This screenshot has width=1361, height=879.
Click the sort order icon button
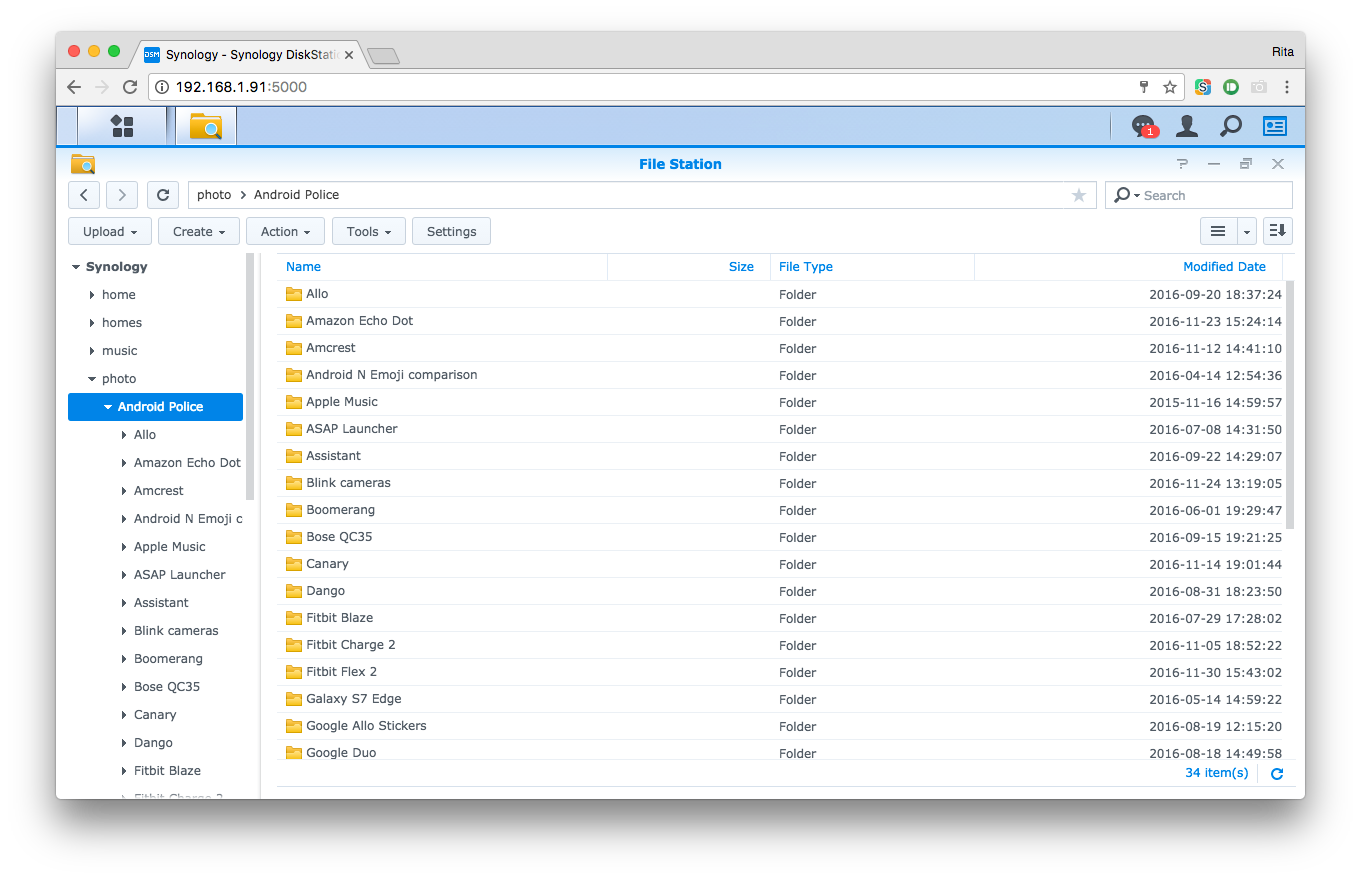point(1278,231)
